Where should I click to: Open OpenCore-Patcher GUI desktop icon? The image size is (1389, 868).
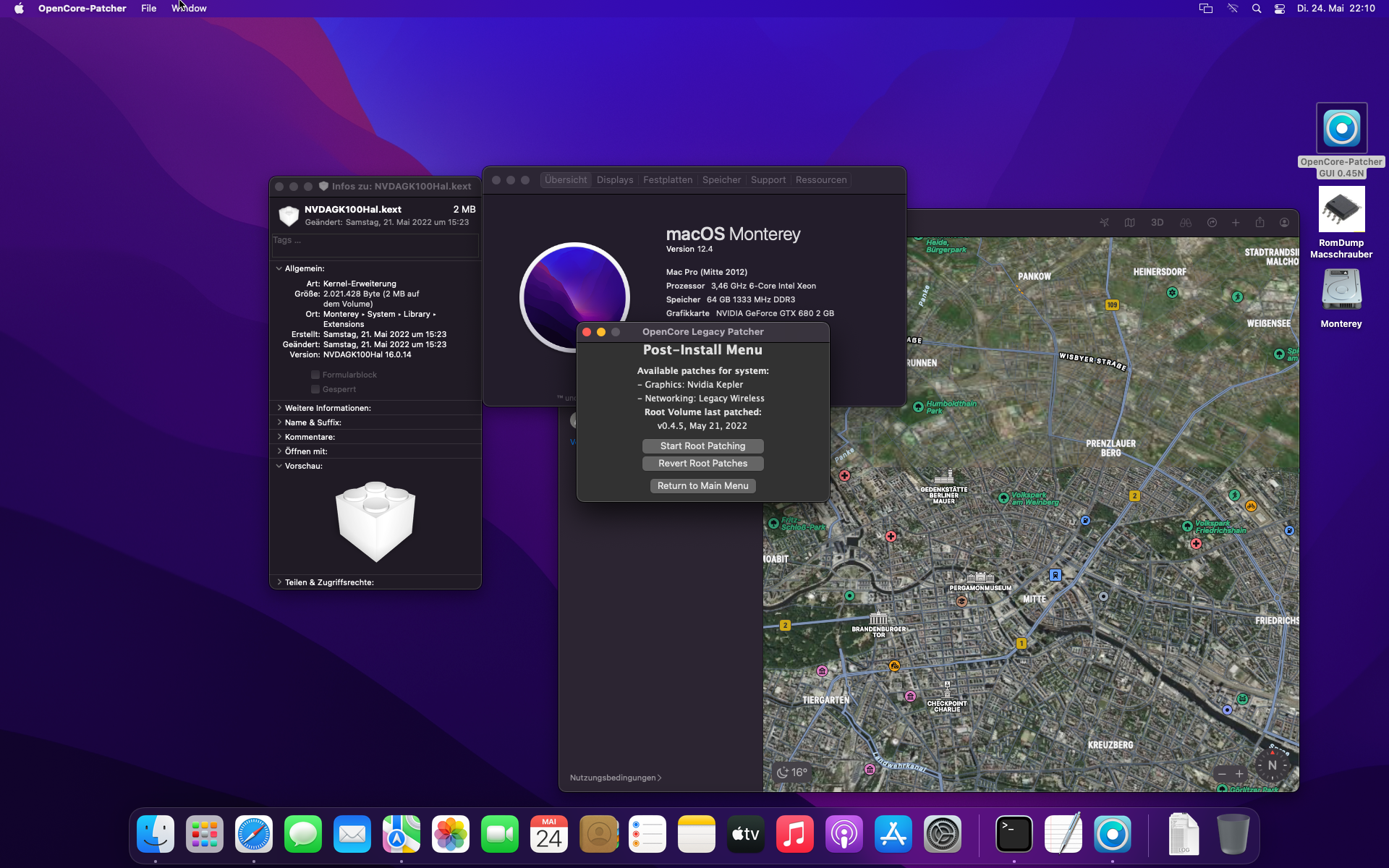pyautogui.click(x=1341, y=129)
